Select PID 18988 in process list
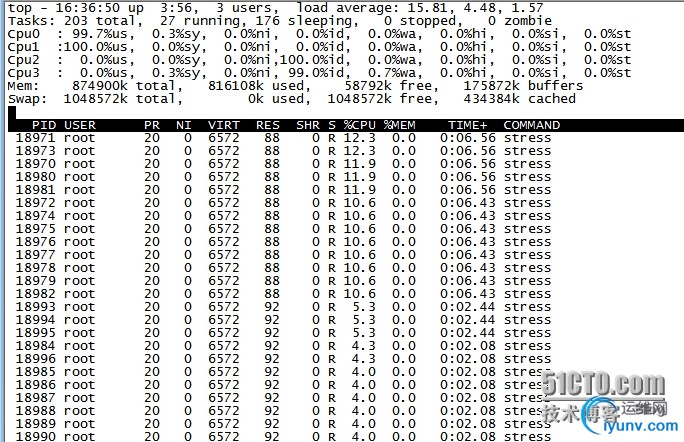 pos(36,411)
